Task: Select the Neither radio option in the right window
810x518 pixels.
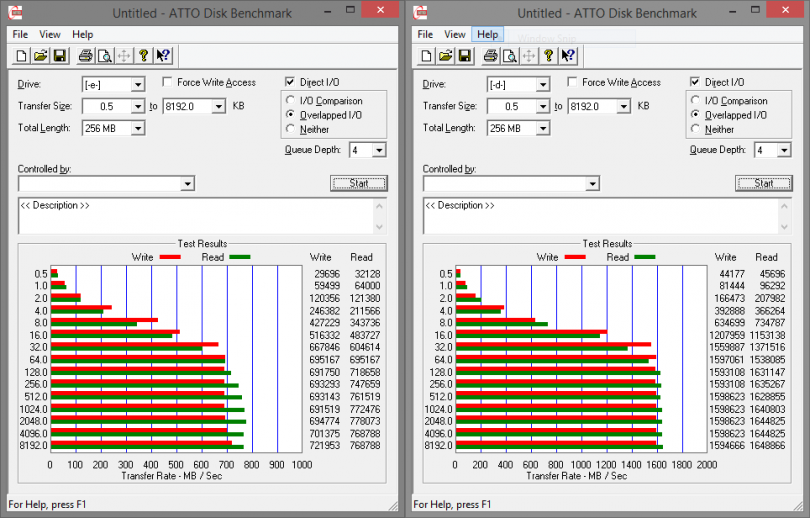Action: 696,130
